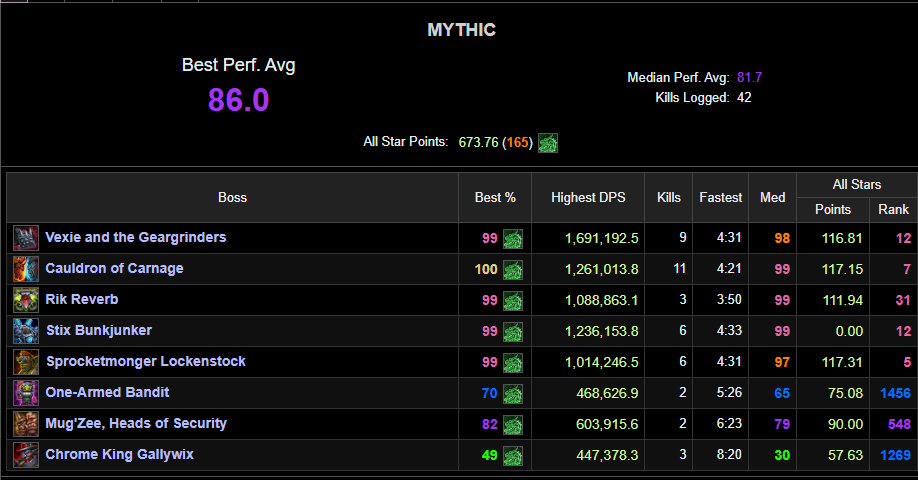Click the Vexie and the Geargrinders boss icon
Image resolution: width=918 pixels, height=480 pixels.
(x=26, y=238)
